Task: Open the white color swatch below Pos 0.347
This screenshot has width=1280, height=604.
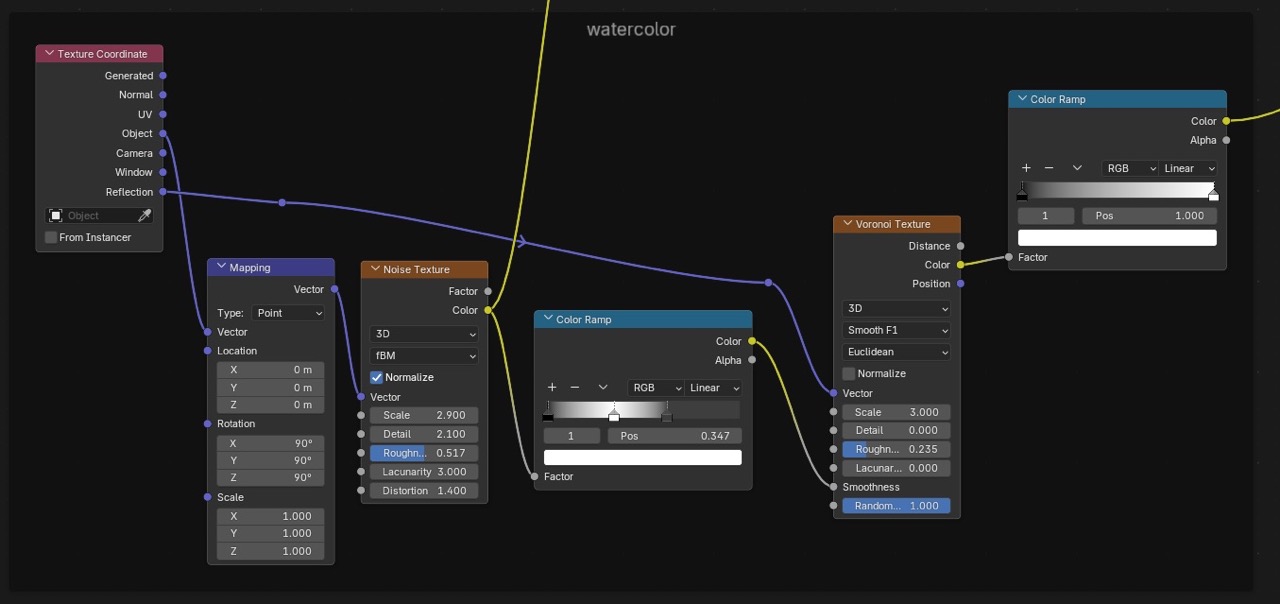Action: coord(643,457)
